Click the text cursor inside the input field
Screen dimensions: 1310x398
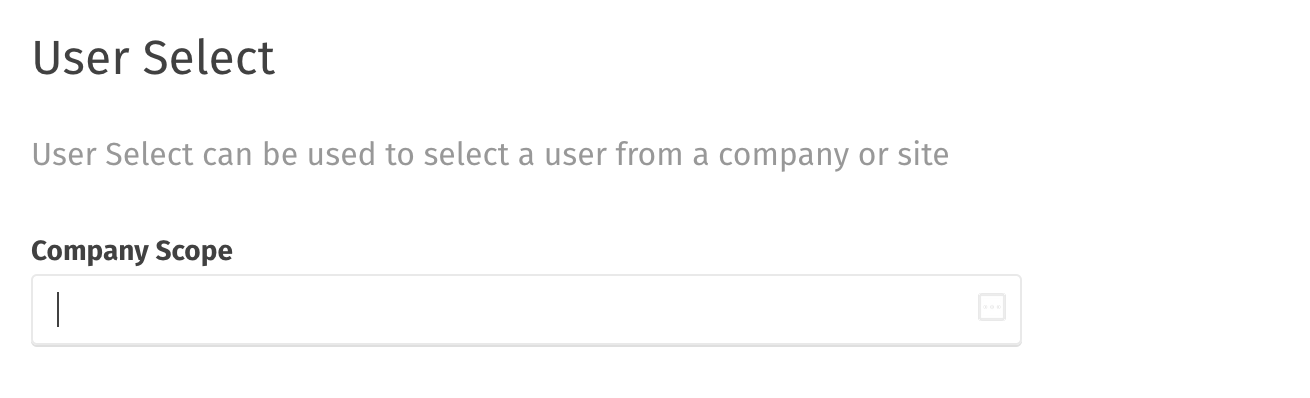(58, 309)
